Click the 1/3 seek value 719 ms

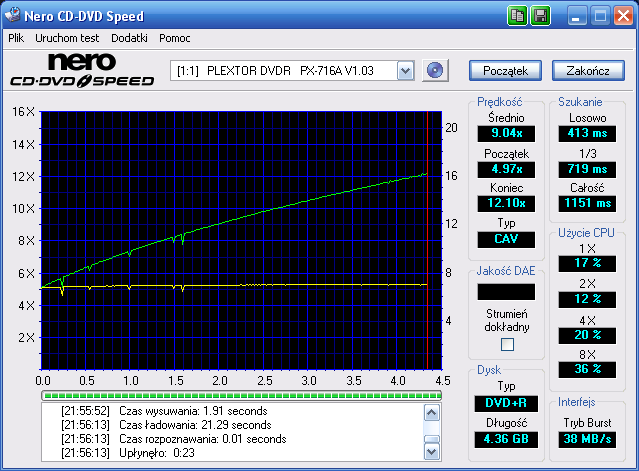pos(587,169)
